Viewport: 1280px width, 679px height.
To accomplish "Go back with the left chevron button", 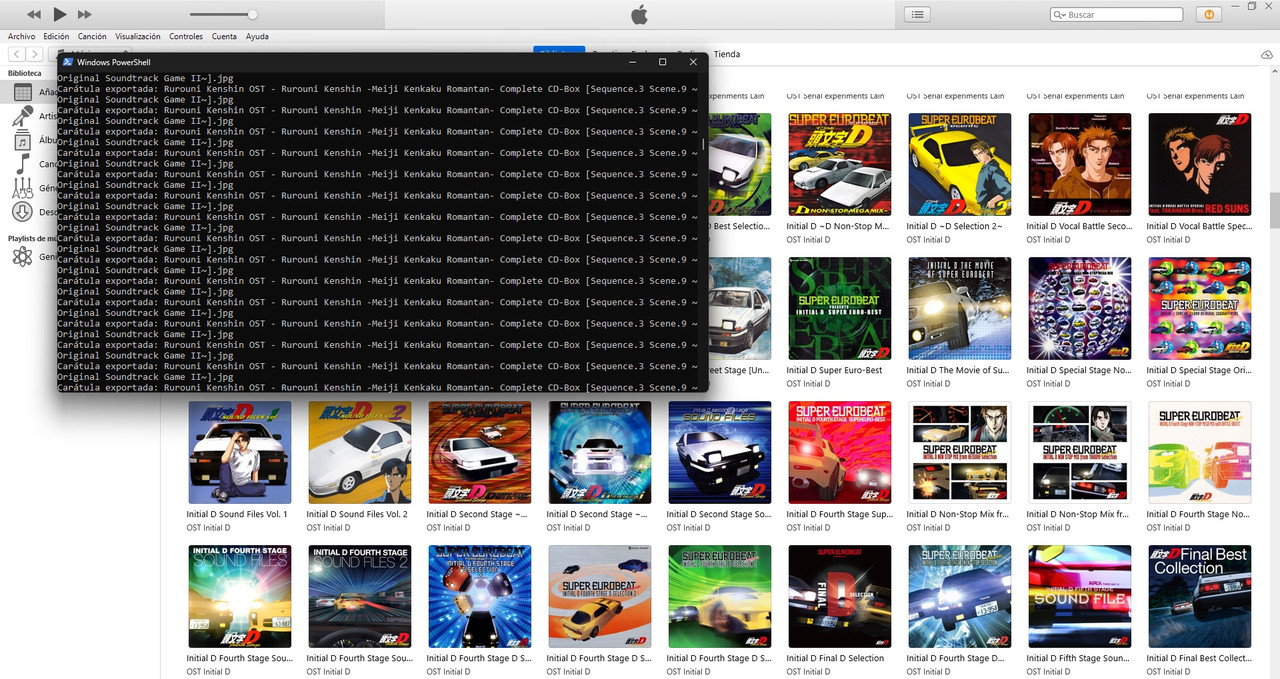I will (x=16, y=54).
